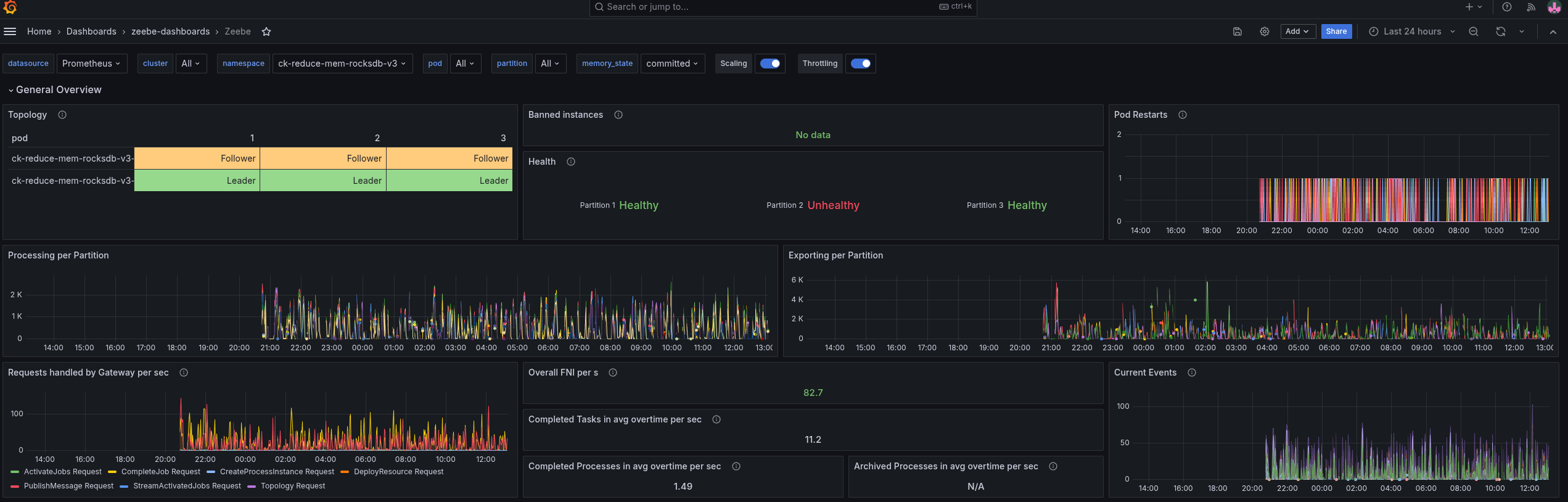The width and height of the screenshot is (1568, 502).
Task: Go to Home breadcrumb
Action: [x=39, y=31]
